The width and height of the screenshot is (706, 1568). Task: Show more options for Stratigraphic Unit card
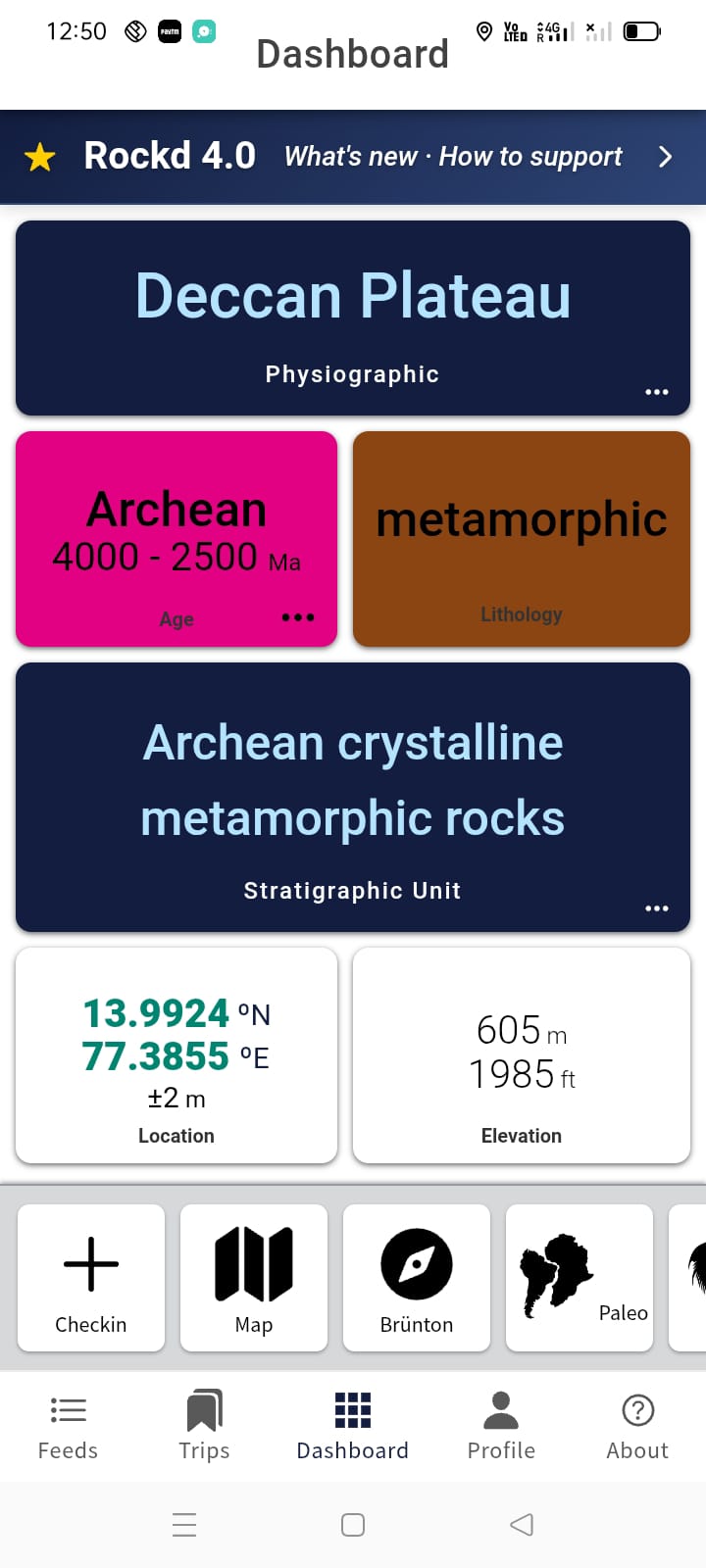point(656,908)
